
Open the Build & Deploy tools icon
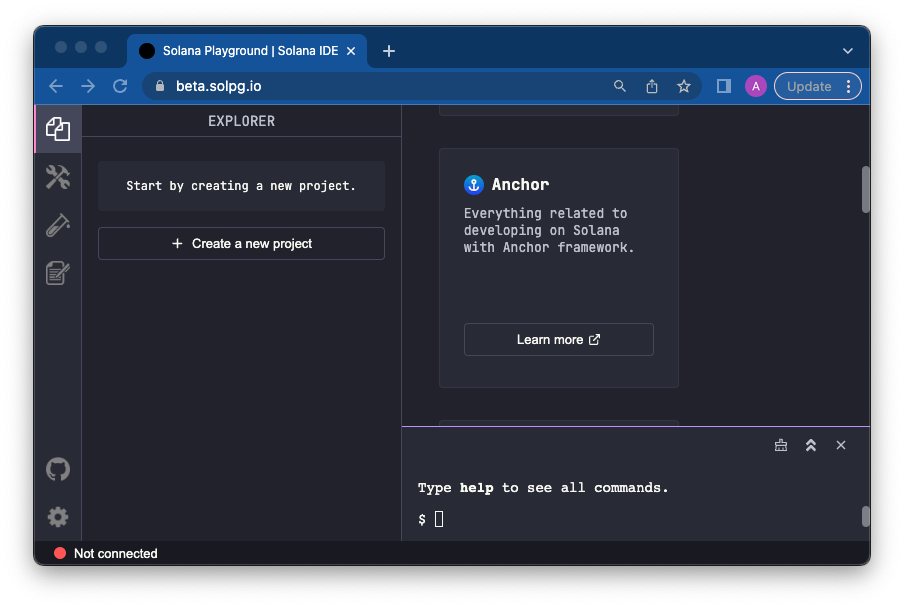[58, 177]
